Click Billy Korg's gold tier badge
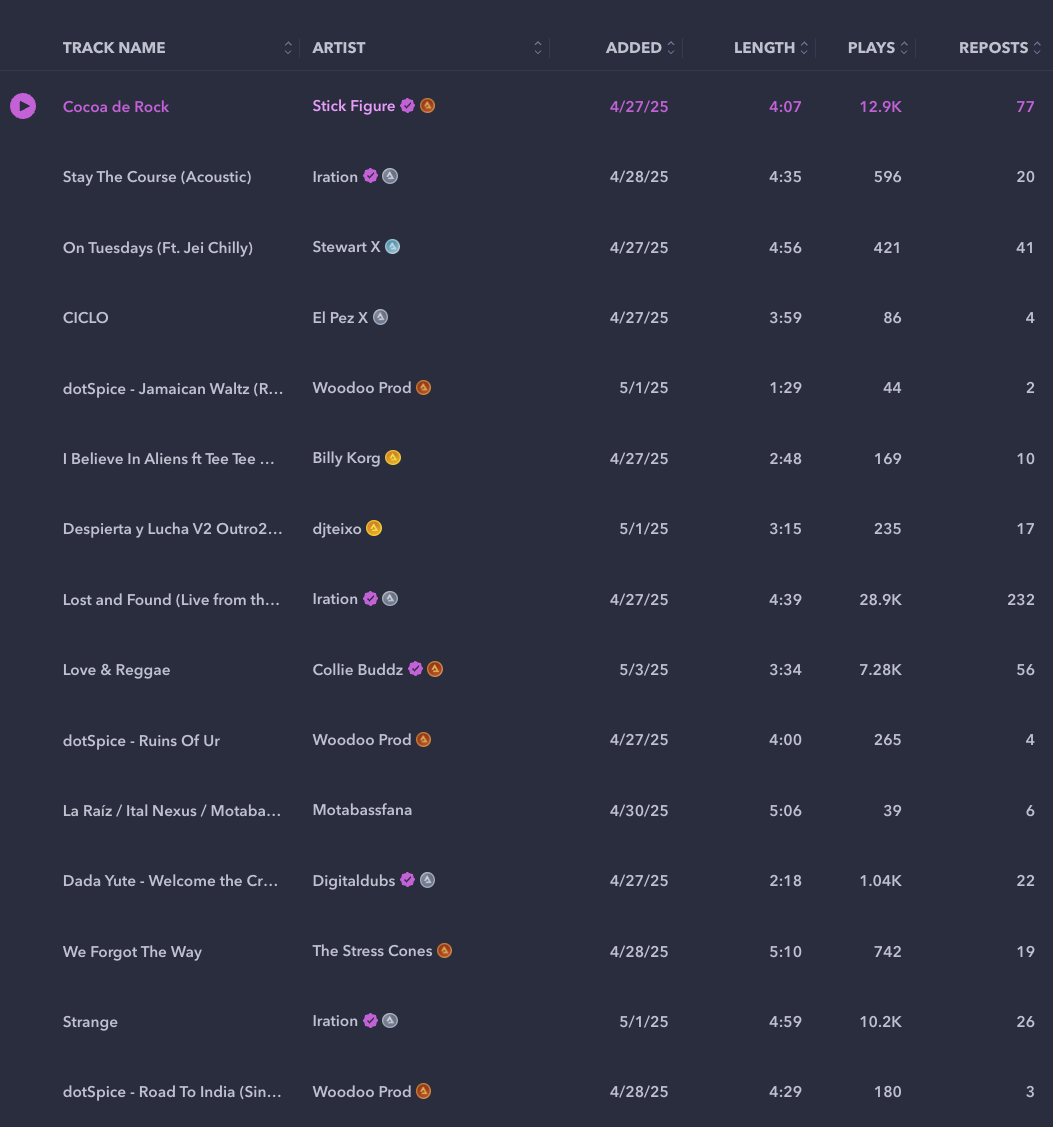The width and height of the screenshot is (1053, 1127). tap(392, 458)
